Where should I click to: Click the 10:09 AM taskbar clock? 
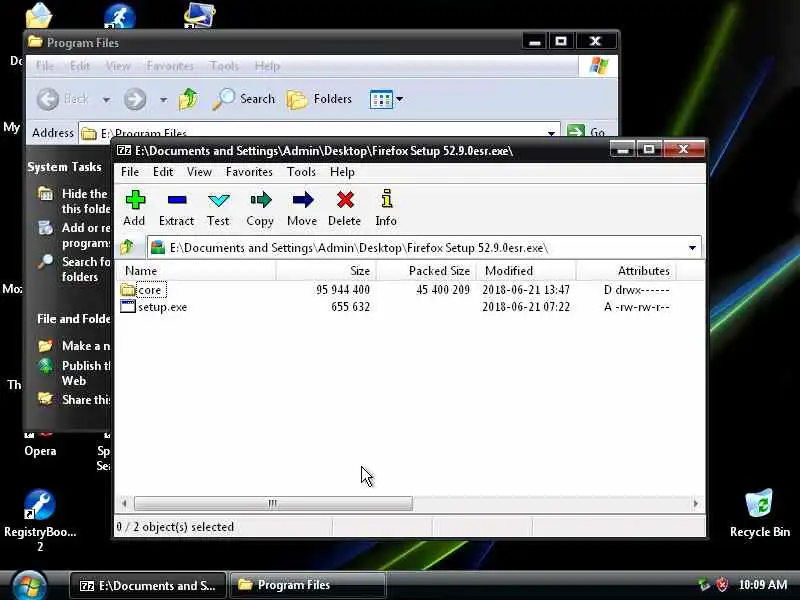pos(763,585)
